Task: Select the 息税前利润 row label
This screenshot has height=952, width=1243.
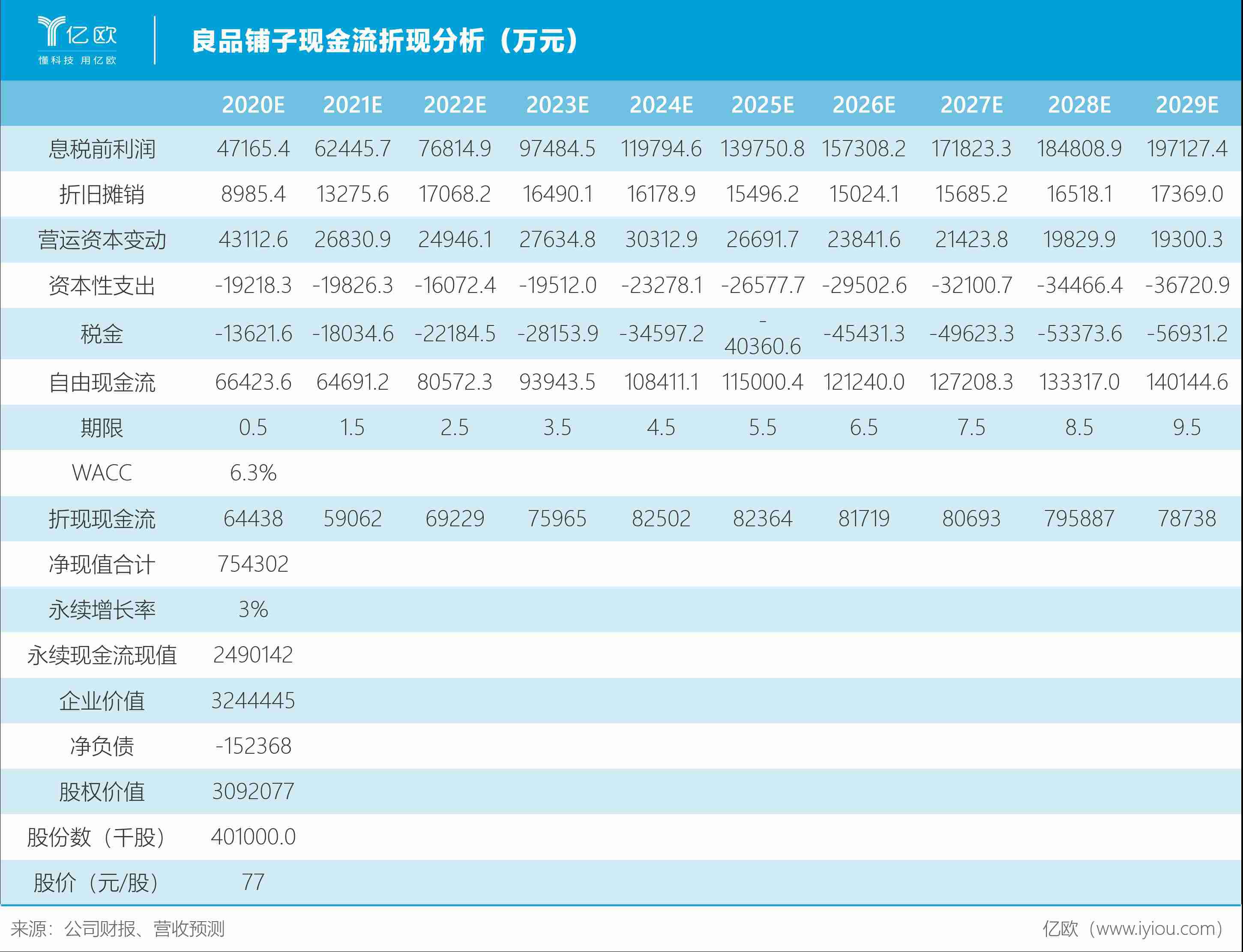Action: pos(102,149)
